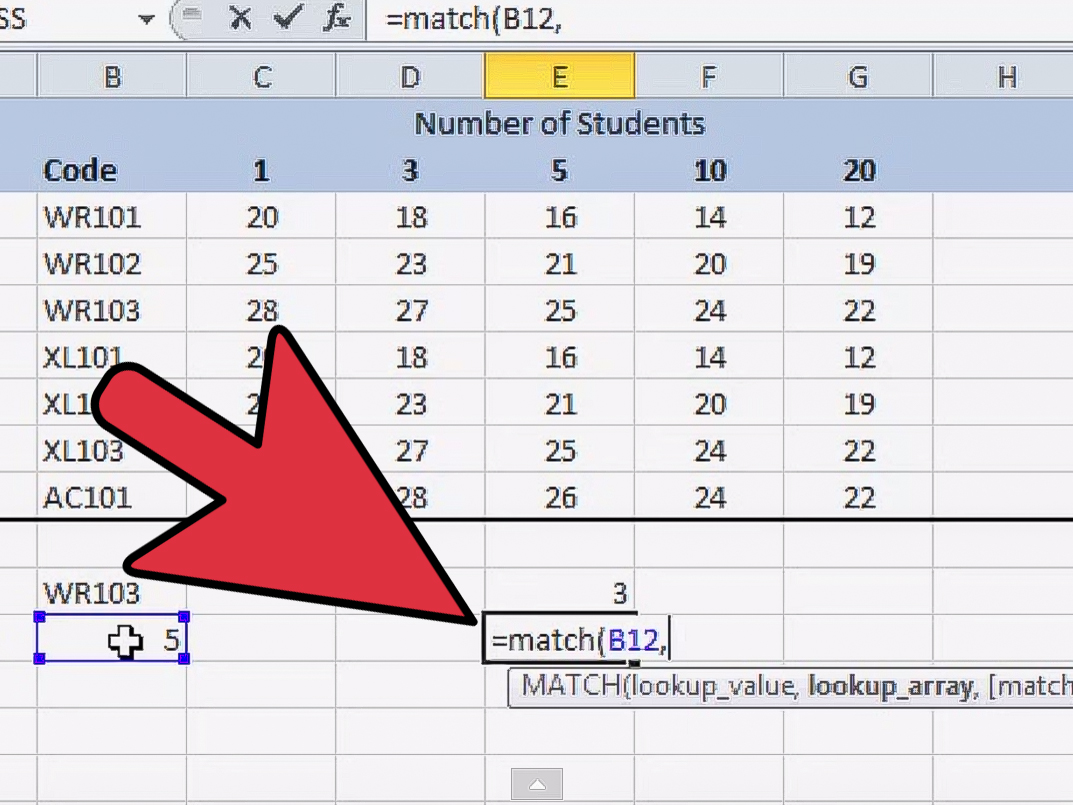Select the AC101 code cell
This screenshot has width=1073, height=805.
point(112,498)
